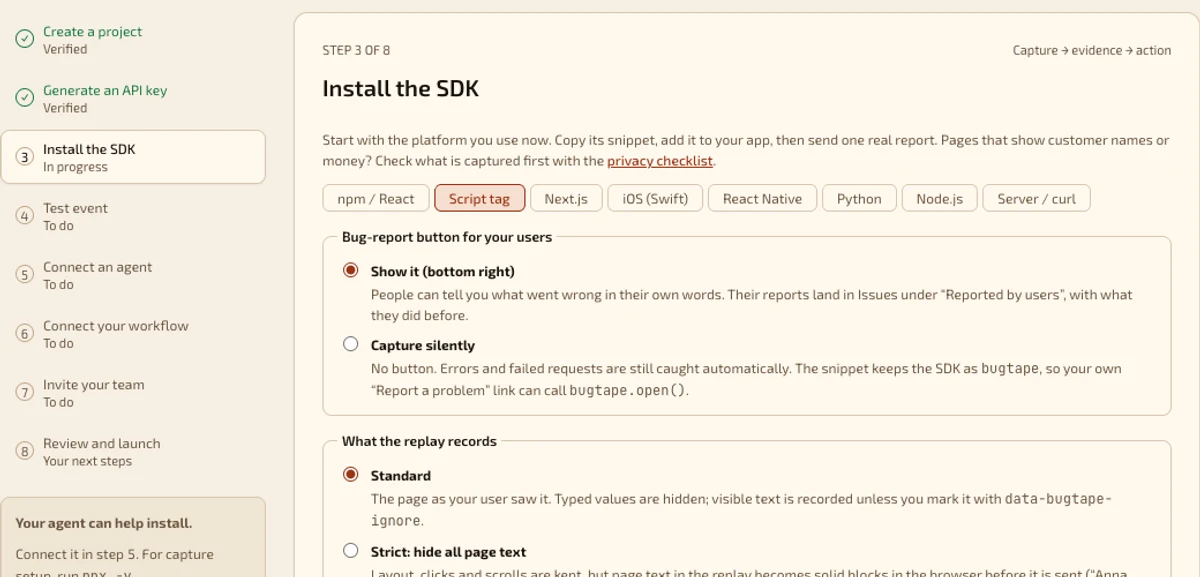Open the privacy checklist link

660,160
